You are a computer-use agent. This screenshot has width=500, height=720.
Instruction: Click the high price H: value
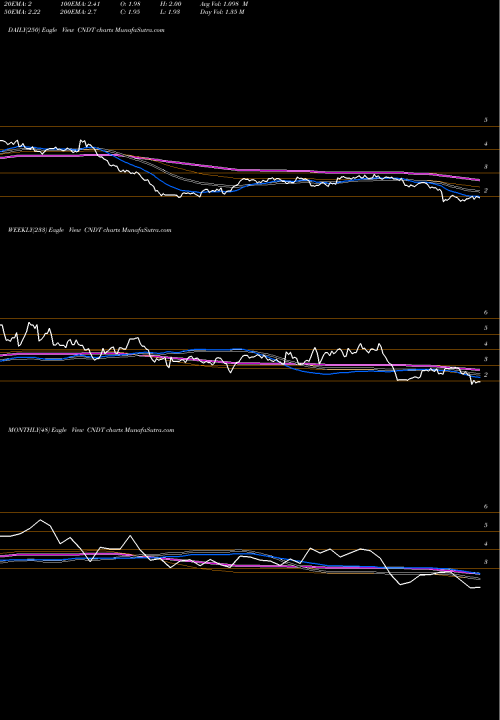pyautogui.click(x=171, y=4)
